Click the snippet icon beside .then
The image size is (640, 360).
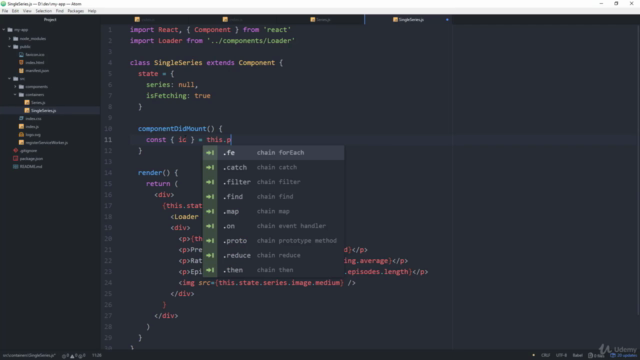tap(210, 270)
